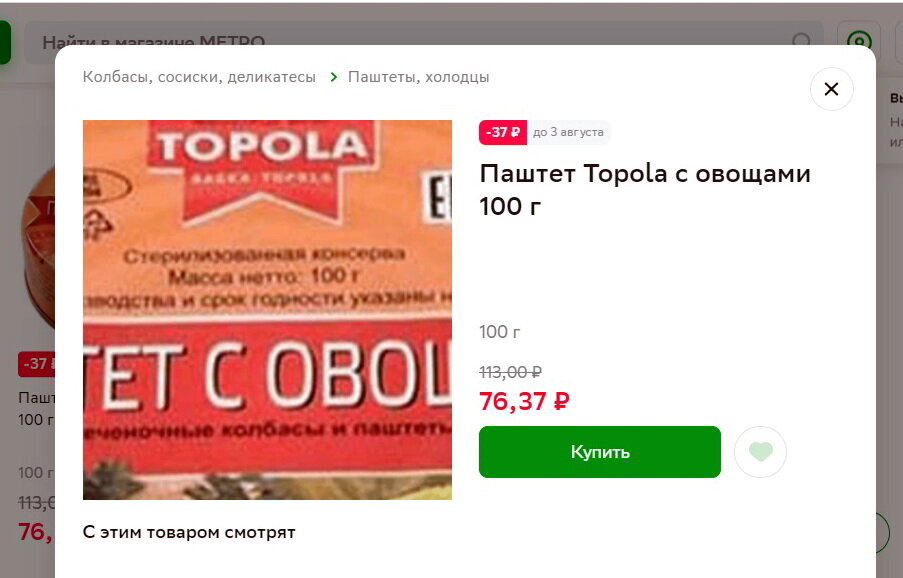Open the location pin icon at top right
Viewport: 903px width, 578px height.
pos(859,41)
